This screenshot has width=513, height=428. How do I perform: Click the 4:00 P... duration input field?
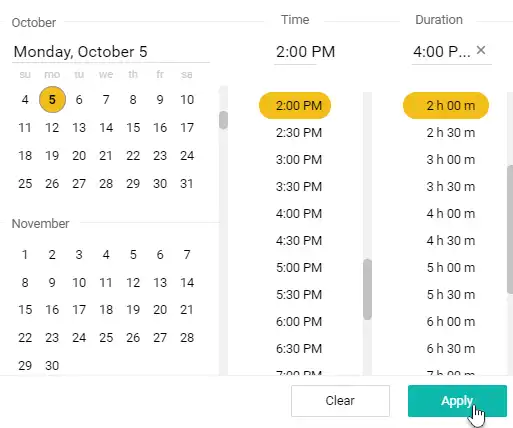(442, 52)
